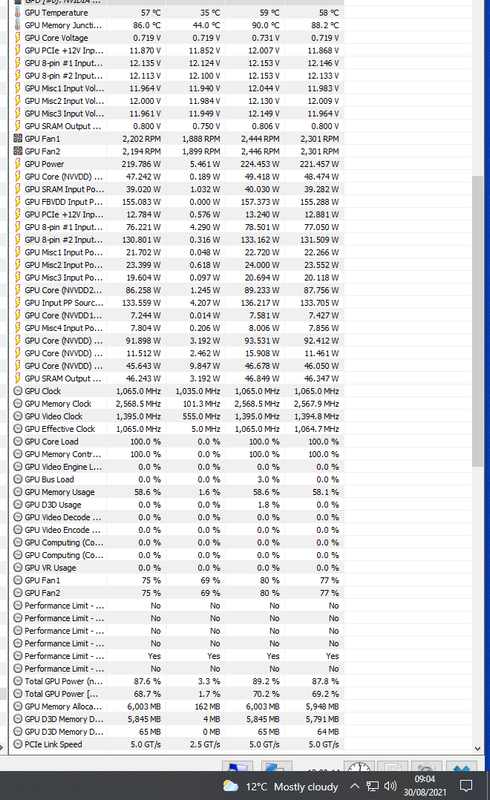
Task: Select the GPU Memory Controller Load row label
Action: coord(63,454)
